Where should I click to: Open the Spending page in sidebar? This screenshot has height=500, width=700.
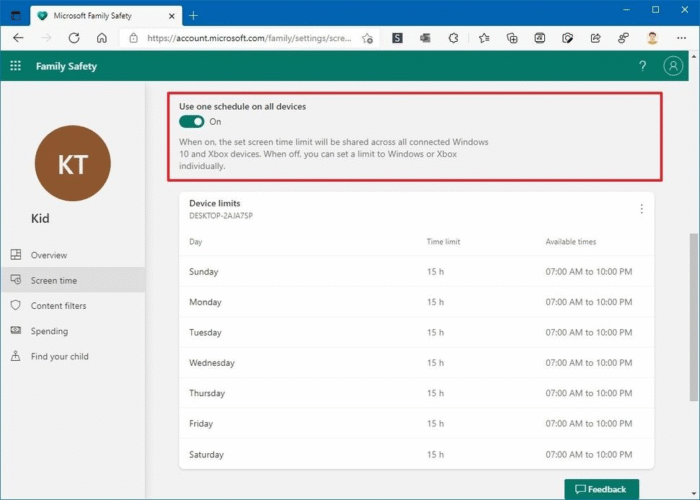[49, 331]
